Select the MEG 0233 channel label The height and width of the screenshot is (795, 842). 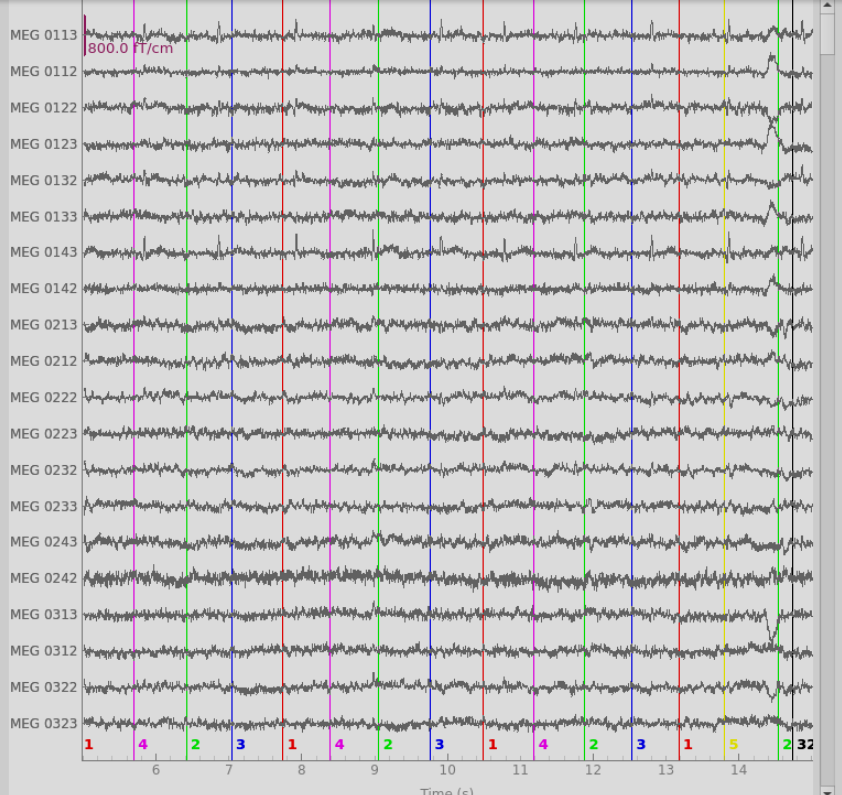pyautogui.click(x=43, y=507)
